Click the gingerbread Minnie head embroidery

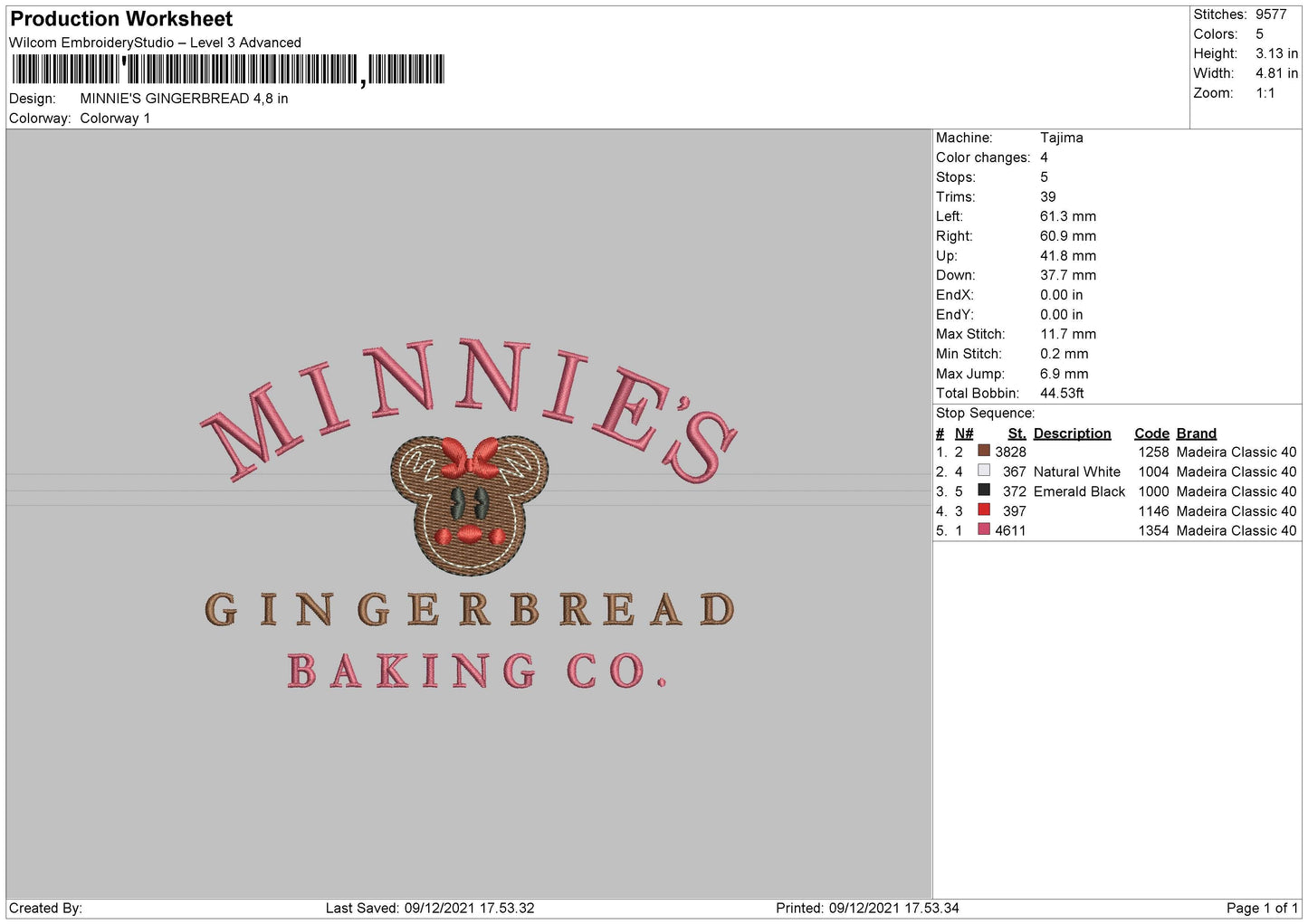click(x=469, y=504)
